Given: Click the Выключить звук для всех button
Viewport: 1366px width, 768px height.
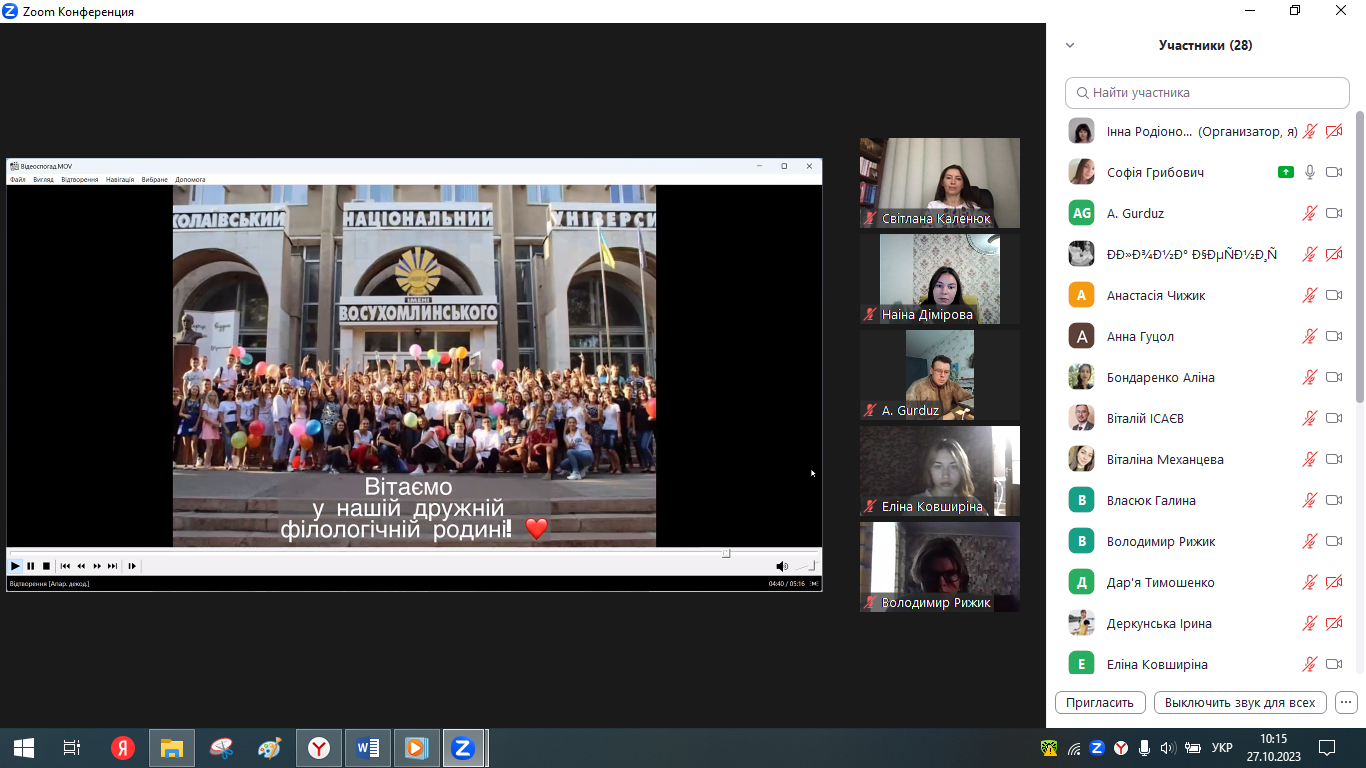Looking at the screenshot, I should click(x=1240, y=702).
